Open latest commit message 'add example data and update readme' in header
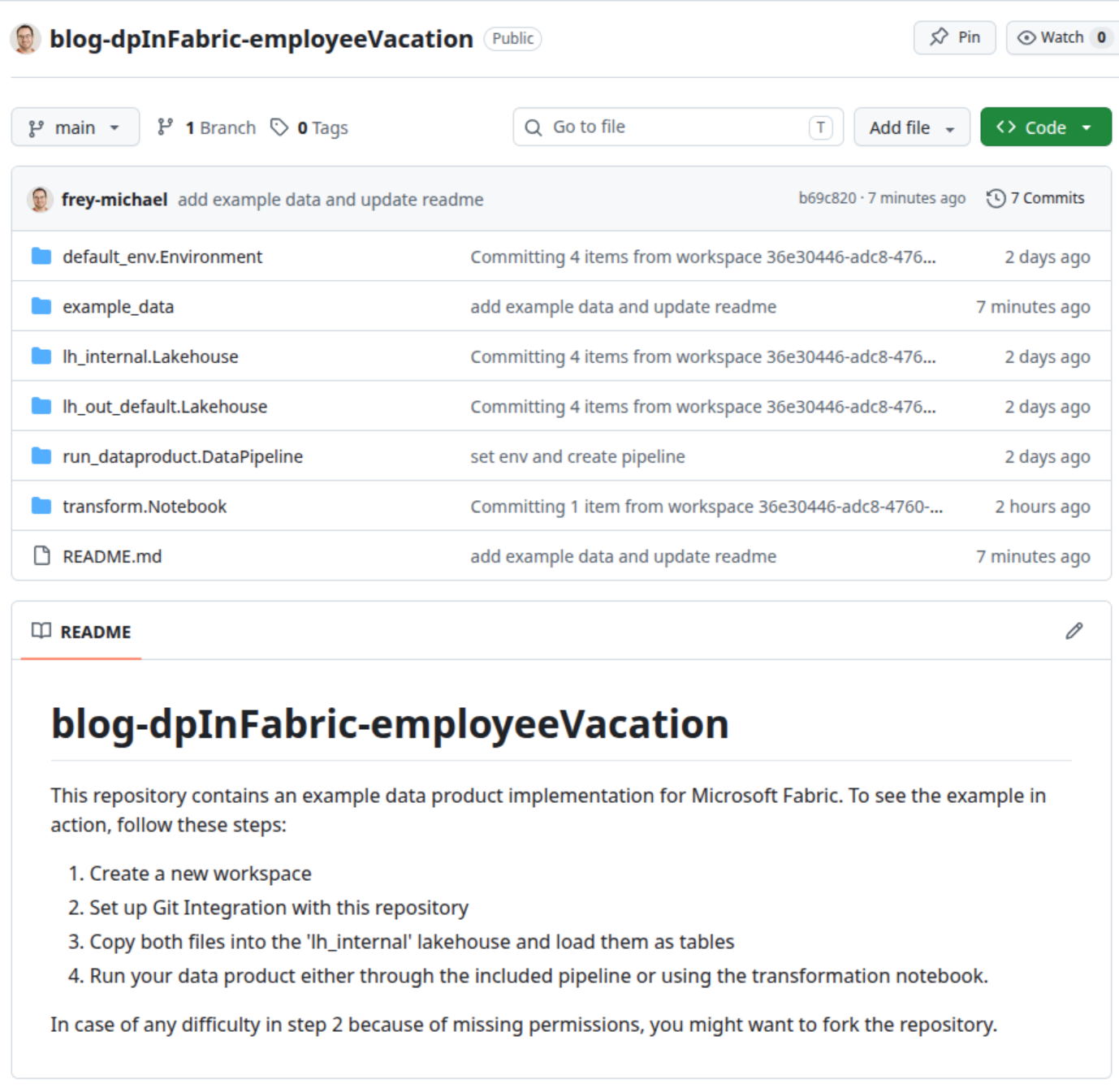 click(331, 200)
